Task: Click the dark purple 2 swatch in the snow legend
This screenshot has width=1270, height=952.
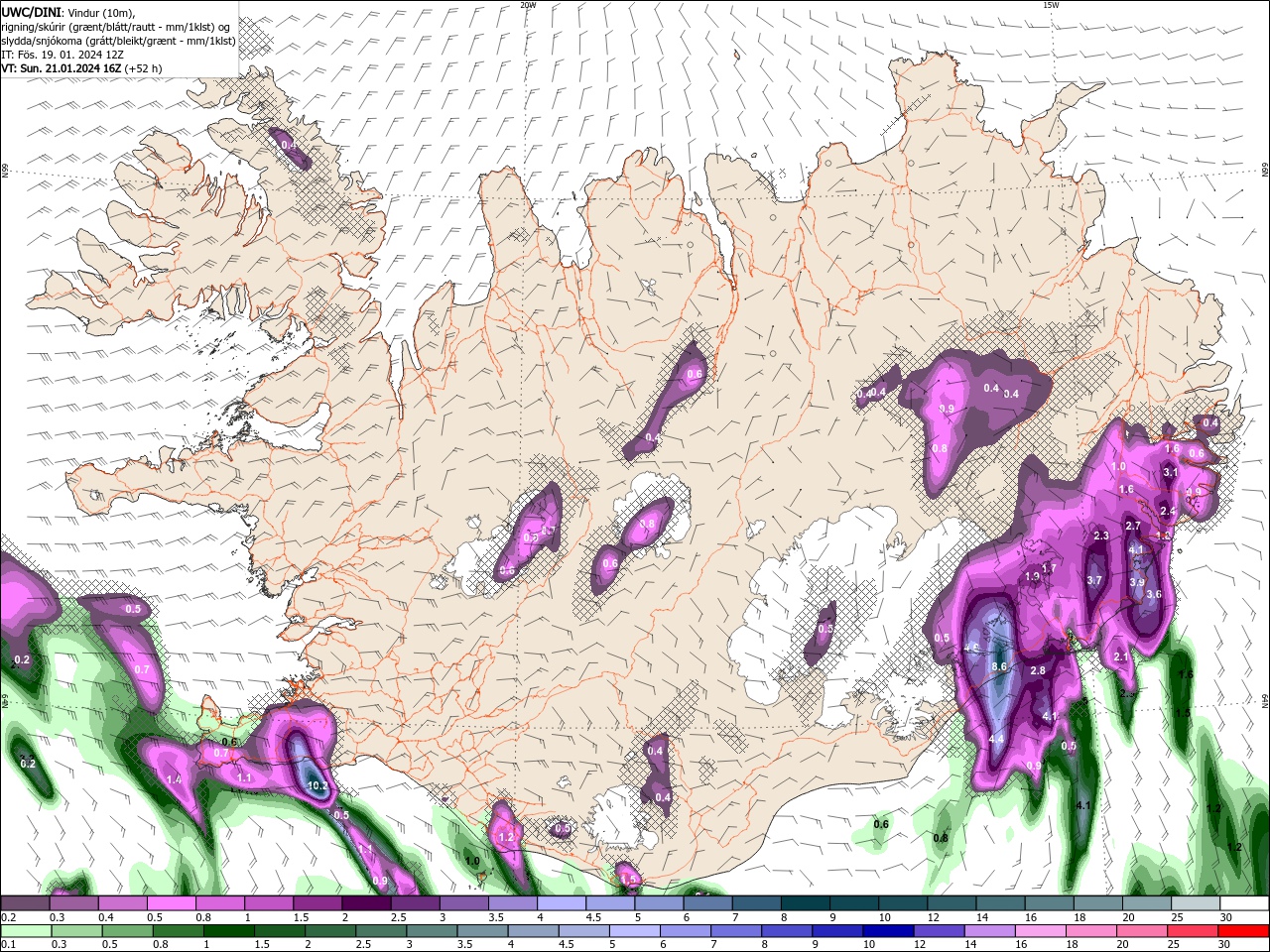Action: pyautogui.click(x=366, y=903)
